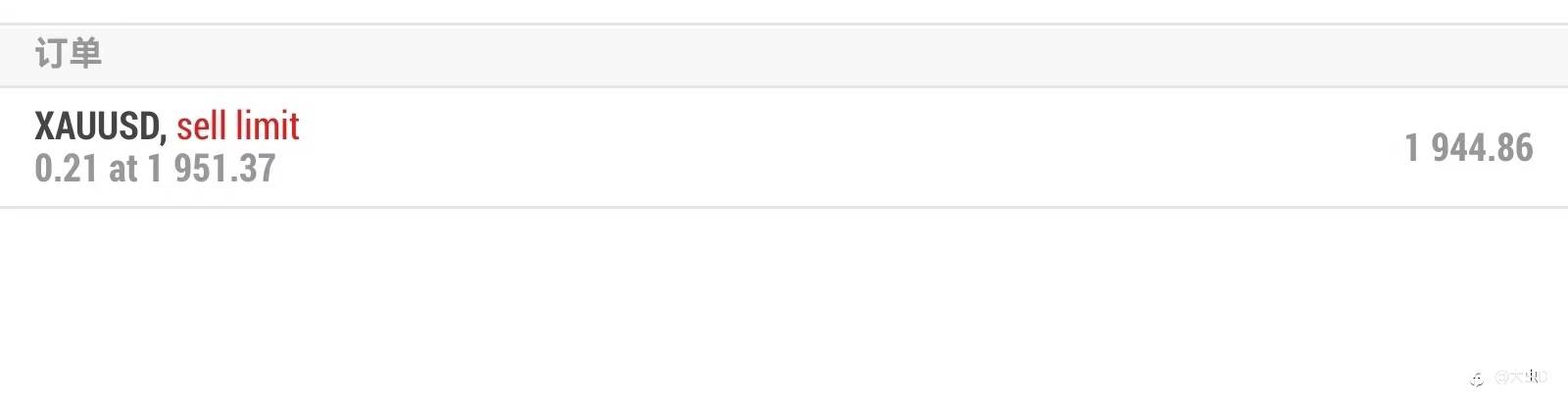Screen dimensions: 1568x408
Task: Click the 单 character in the header
Action: tap(85, 53)
